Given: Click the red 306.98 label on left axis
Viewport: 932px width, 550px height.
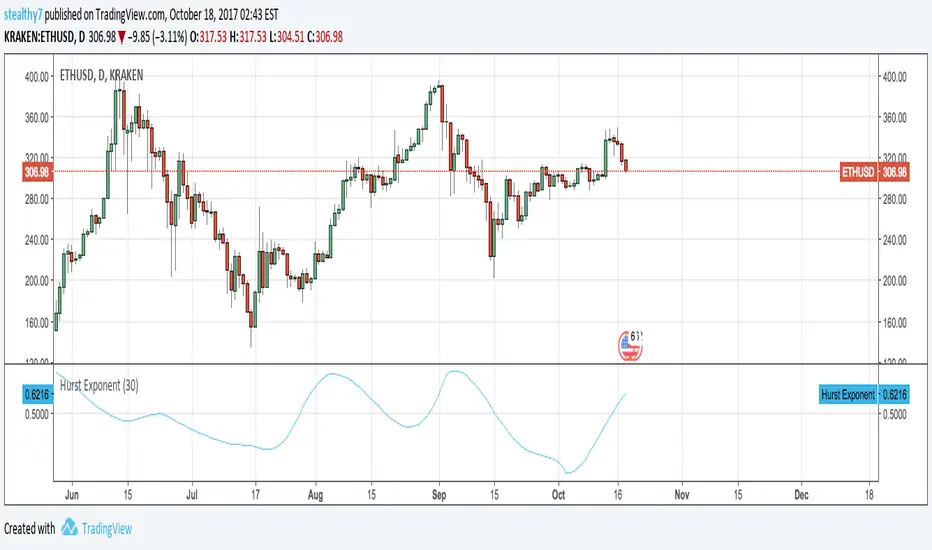Looking at the screenshot, I should click(36, 172).
